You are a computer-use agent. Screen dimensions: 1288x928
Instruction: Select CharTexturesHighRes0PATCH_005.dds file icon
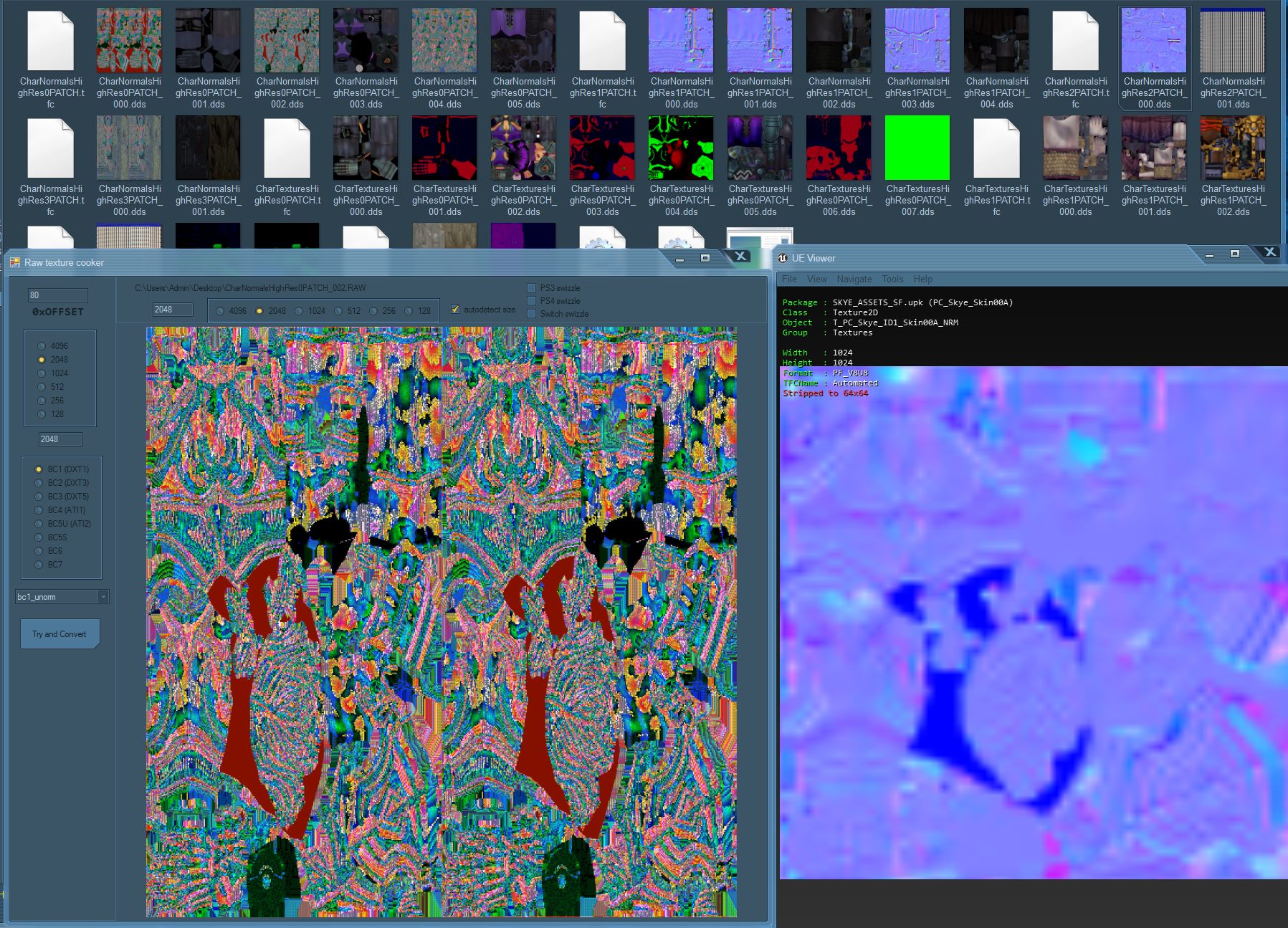(760, 148)
